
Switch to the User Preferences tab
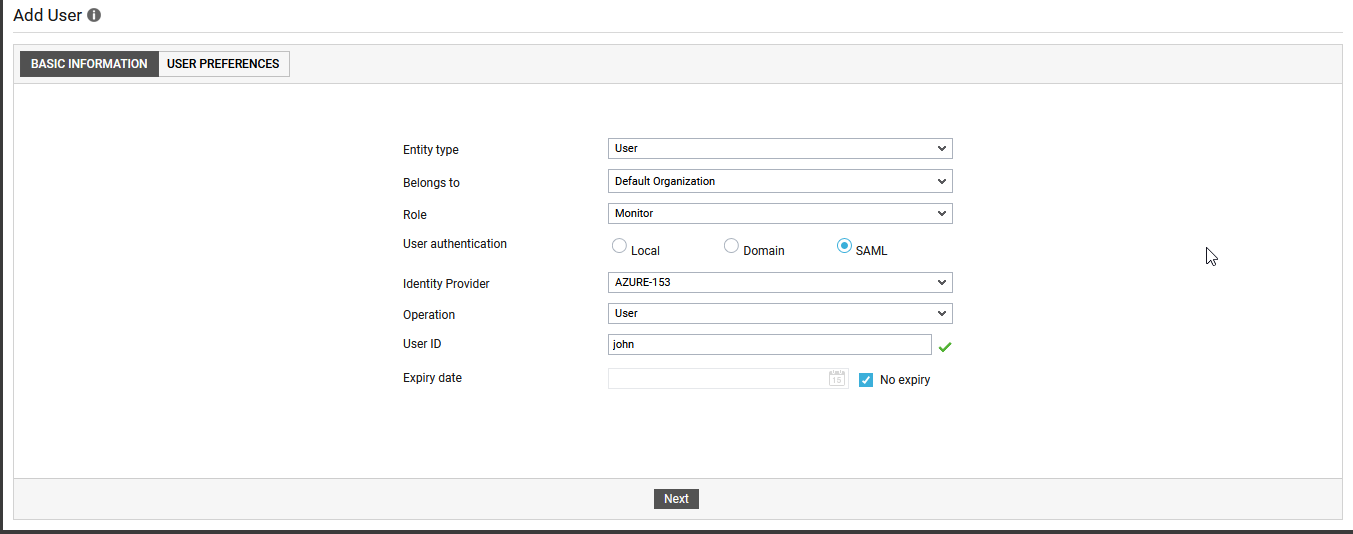[x=223, y=64]
